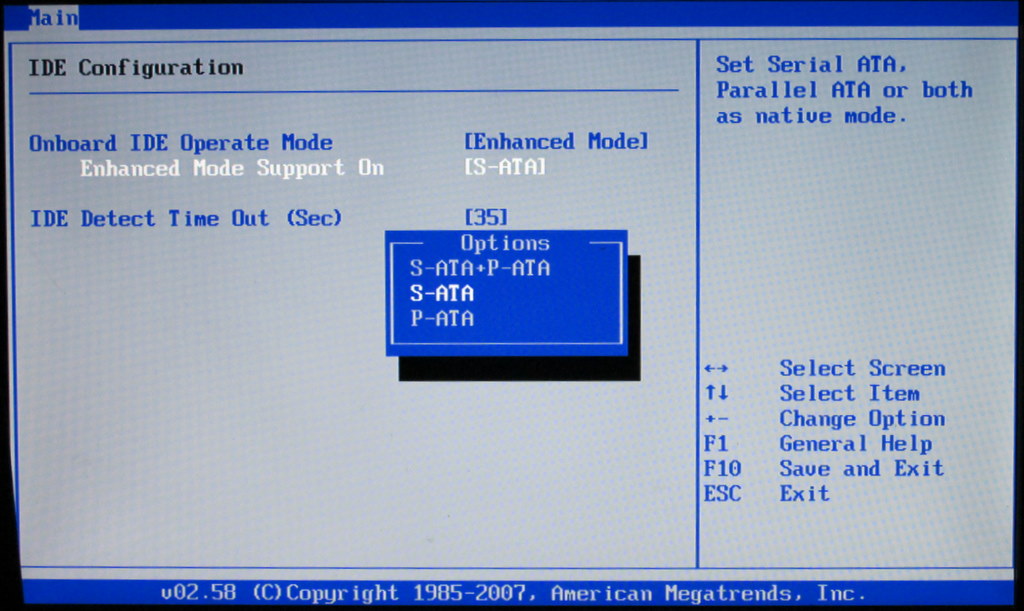
Task: Click the F1 key indicator
Action: click(x=716, y=444)
